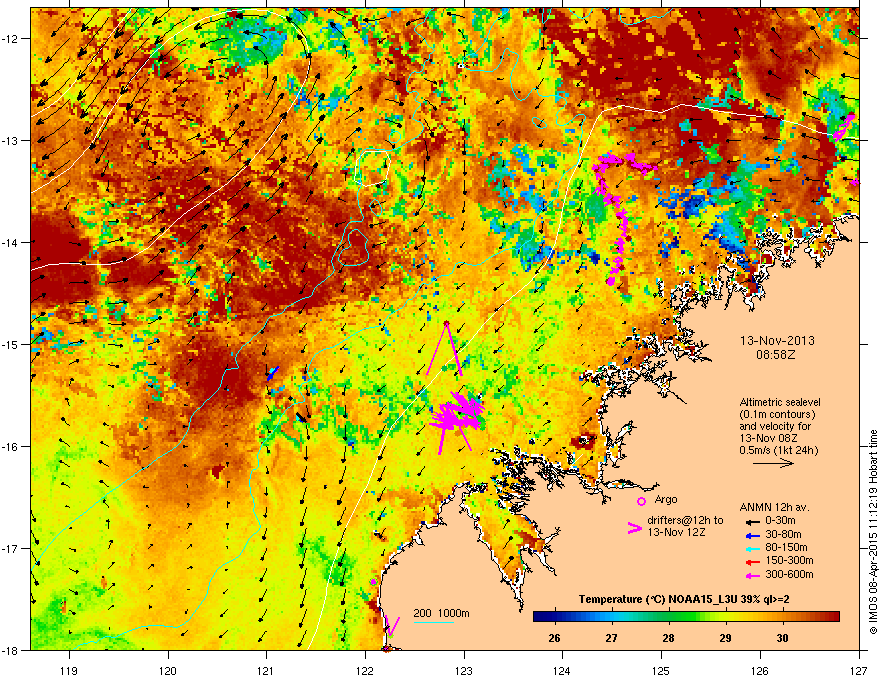Click the longitude axis label 120
Viewport: 880px width, 680px height.
(168, 670)
